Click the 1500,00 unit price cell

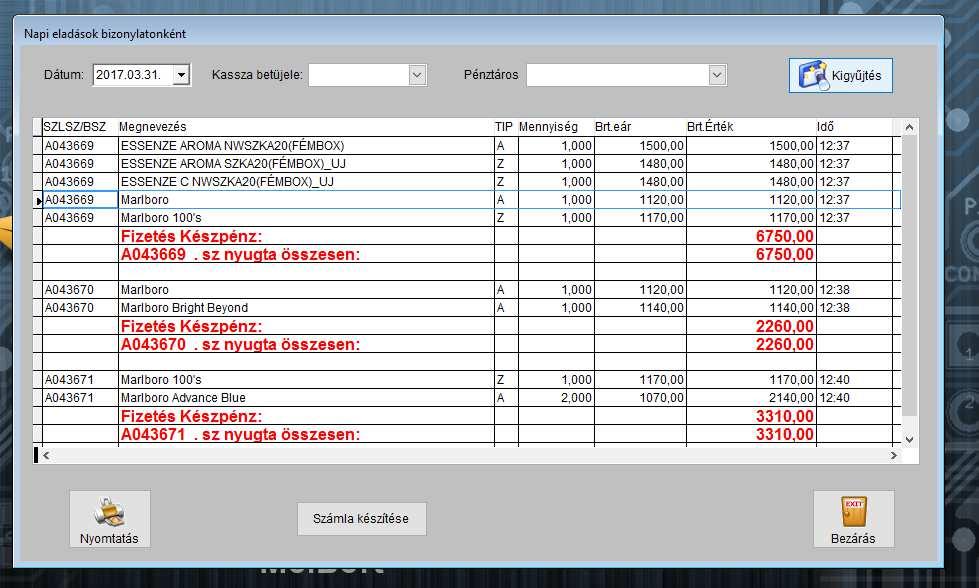tap(640, 145)
